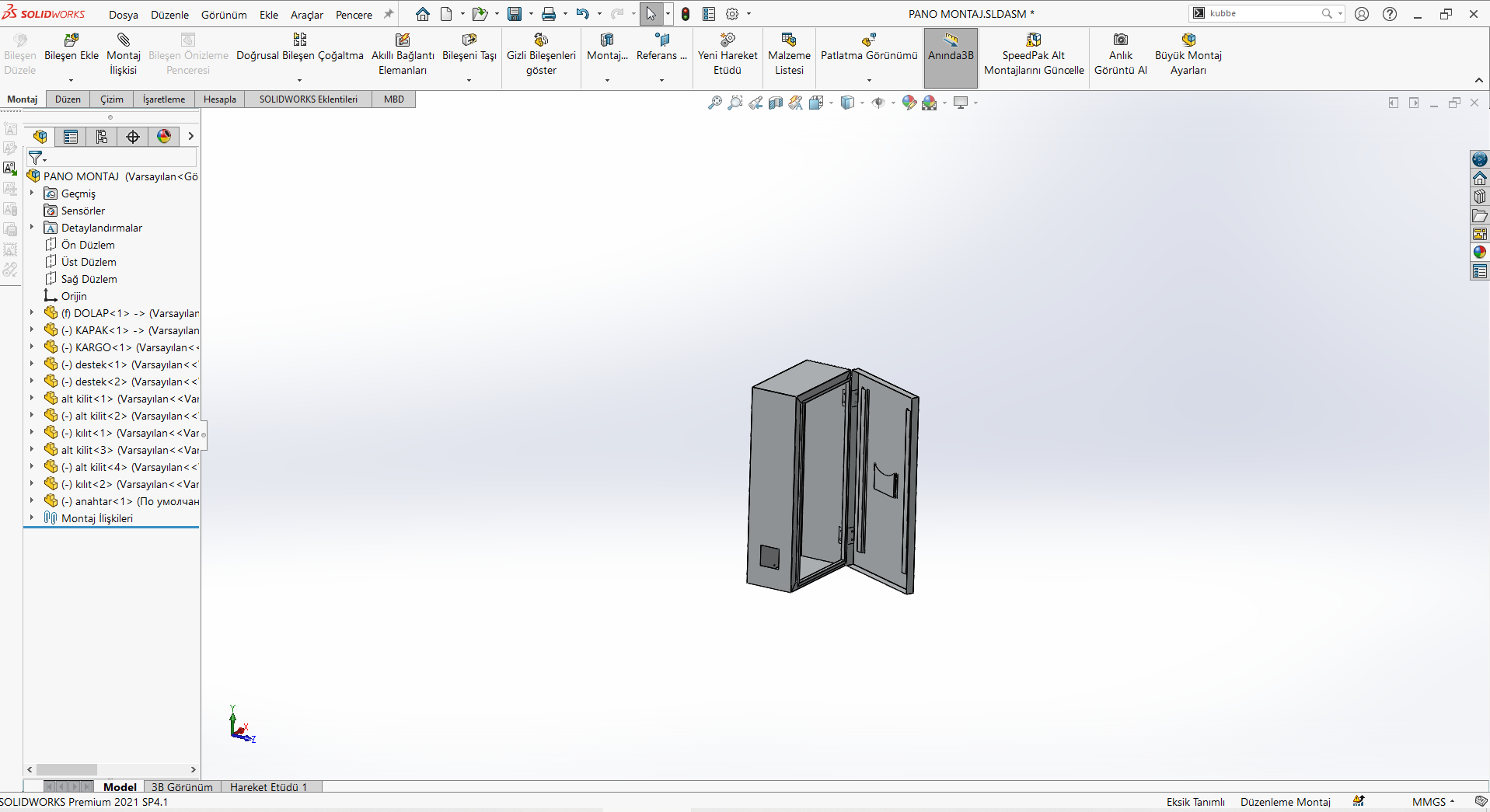
Task: Open the user account login icon
Action: point(1362,14)
